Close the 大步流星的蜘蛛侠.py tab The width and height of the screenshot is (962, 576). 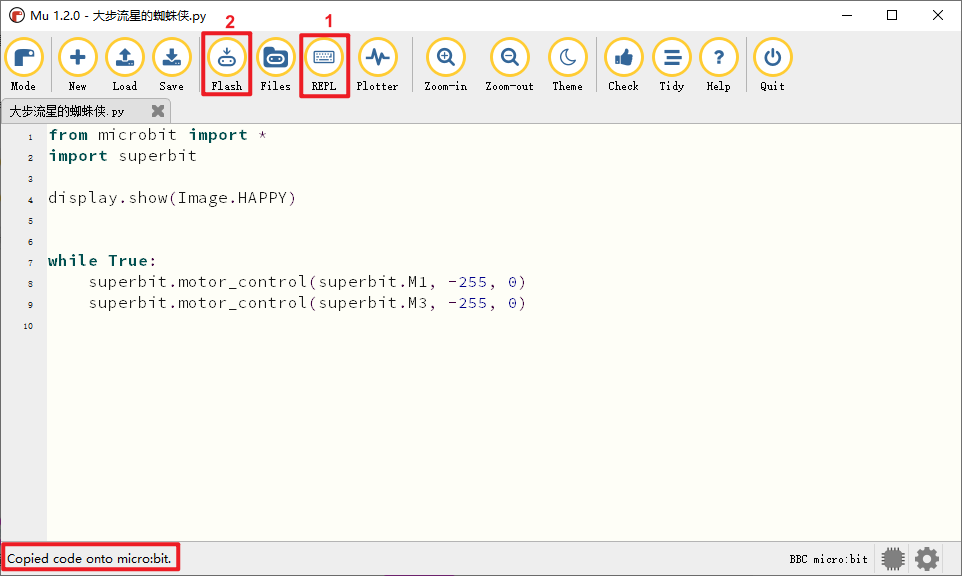pos(158,111)
